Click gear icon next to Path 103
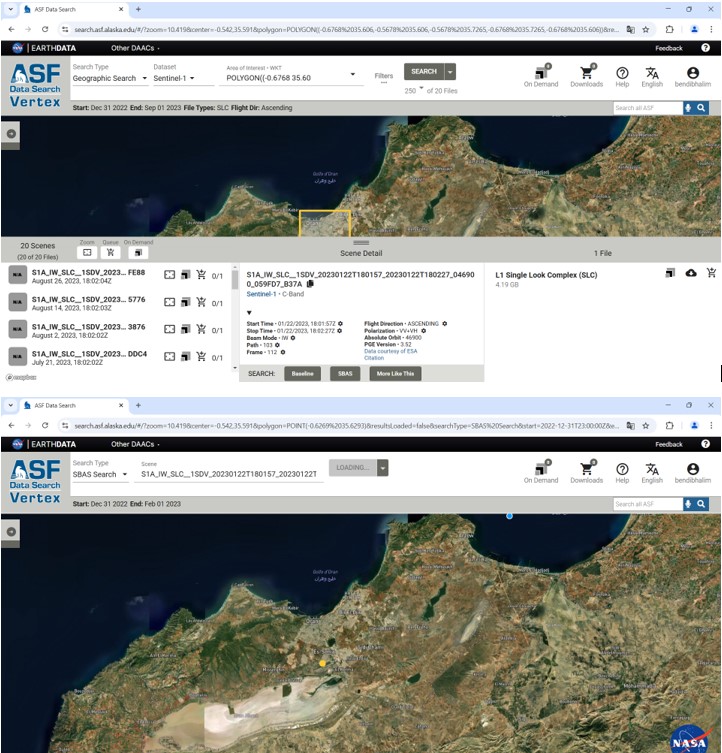 (277, 345)
